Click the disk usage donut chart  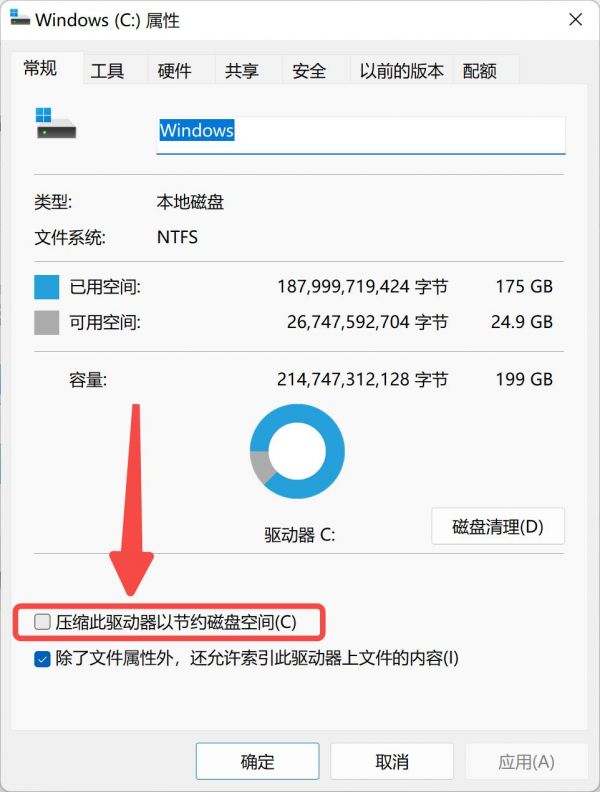297,451
